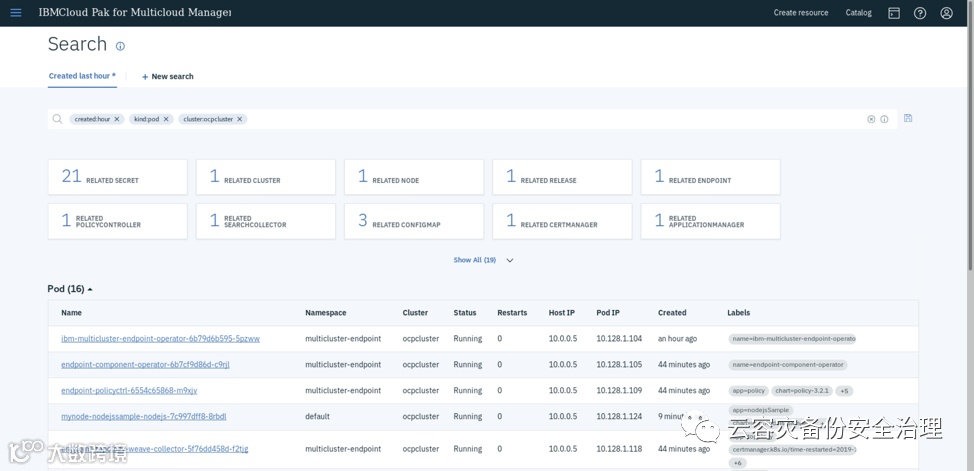Expand the +6 labels on weave-collector row

pyautogui.click(x=737, y=463)
